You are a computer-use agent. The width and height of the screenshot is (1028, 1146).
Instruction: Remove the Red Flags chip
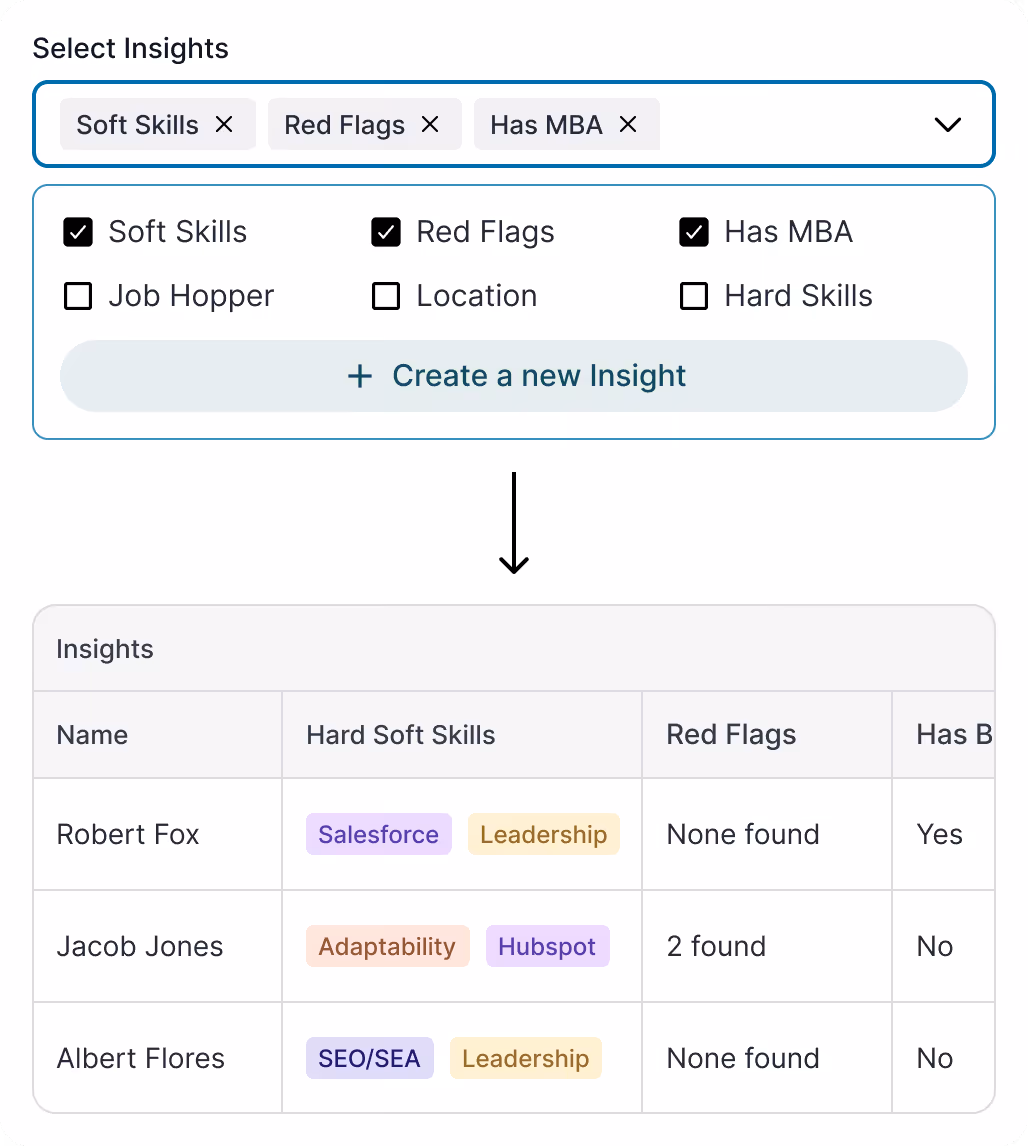(430, 124)
